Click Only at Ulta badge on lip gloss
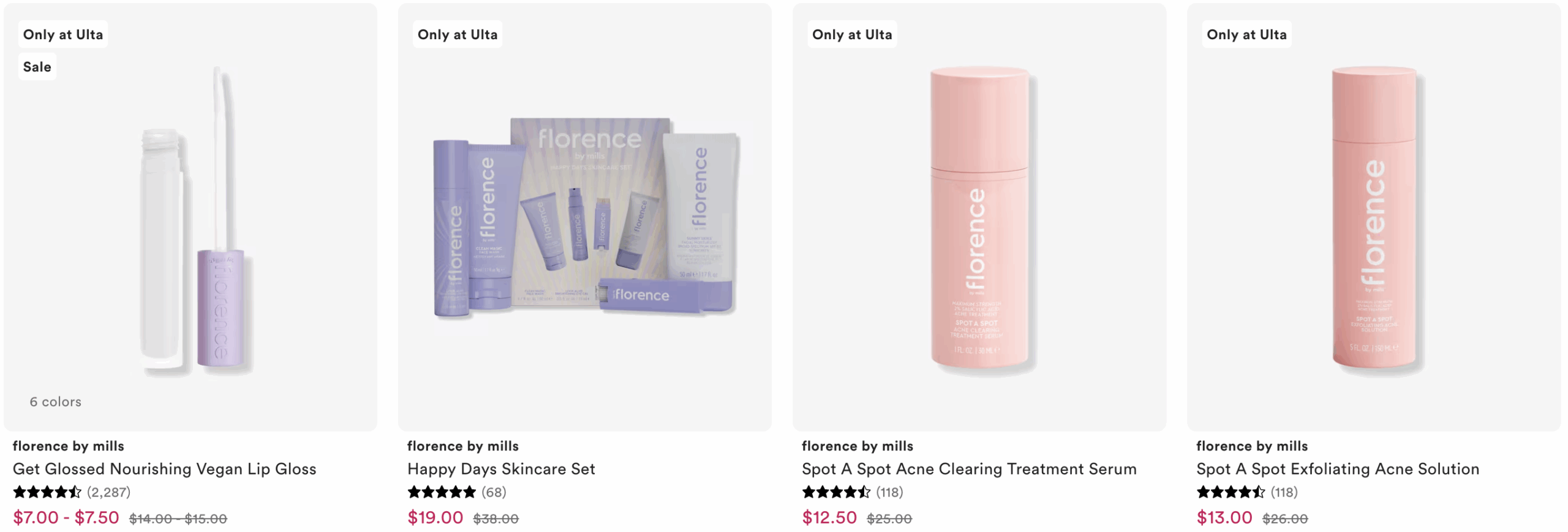The height and width of the screenshot is (532, 1568). coord(63,34)
